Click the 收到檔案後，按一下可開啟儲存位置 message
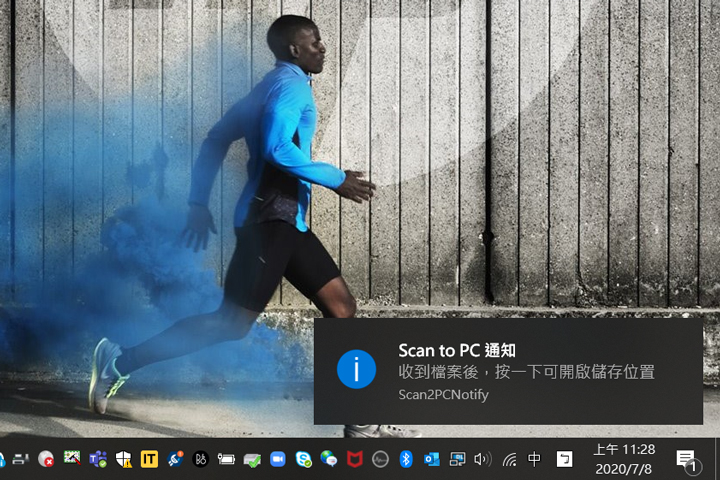Image resolution: width=720 pixels, height=480 pixels. pos(526,372)
